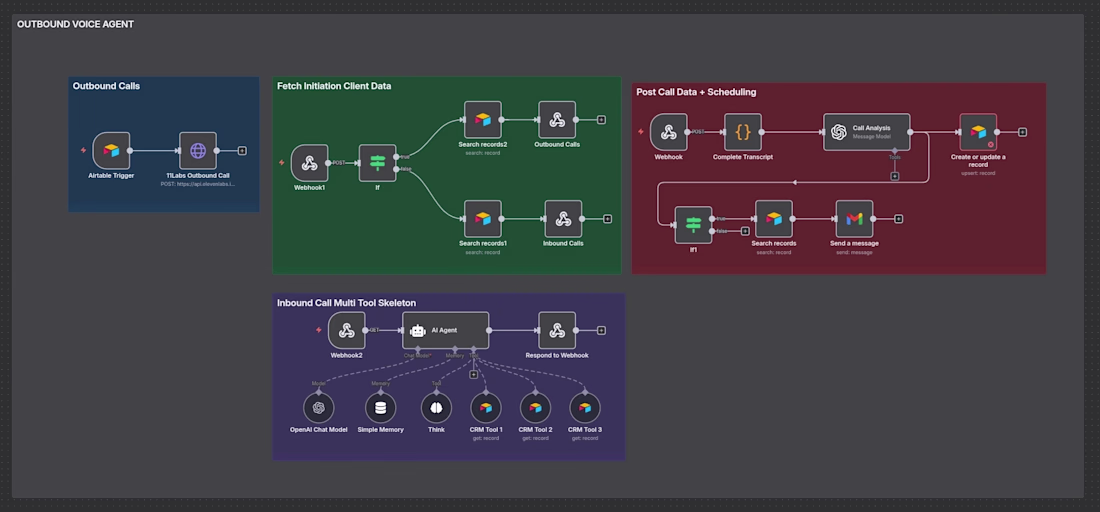Open the If node in Fetch Initiation Client Data
1100x512 pixels.
(377, 163)
